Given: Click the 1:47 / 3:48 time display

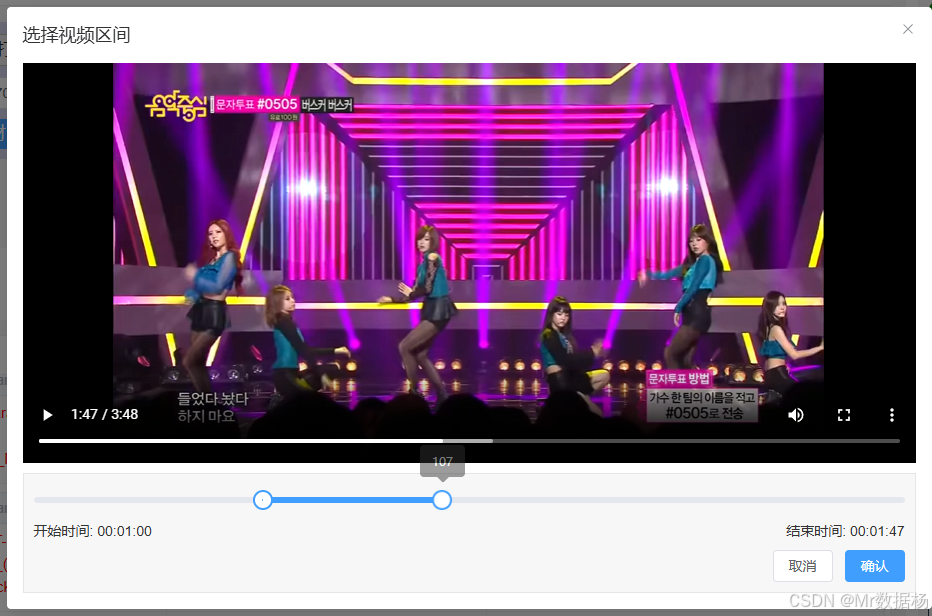Looking at the screenshot, I should click(105, 414).
